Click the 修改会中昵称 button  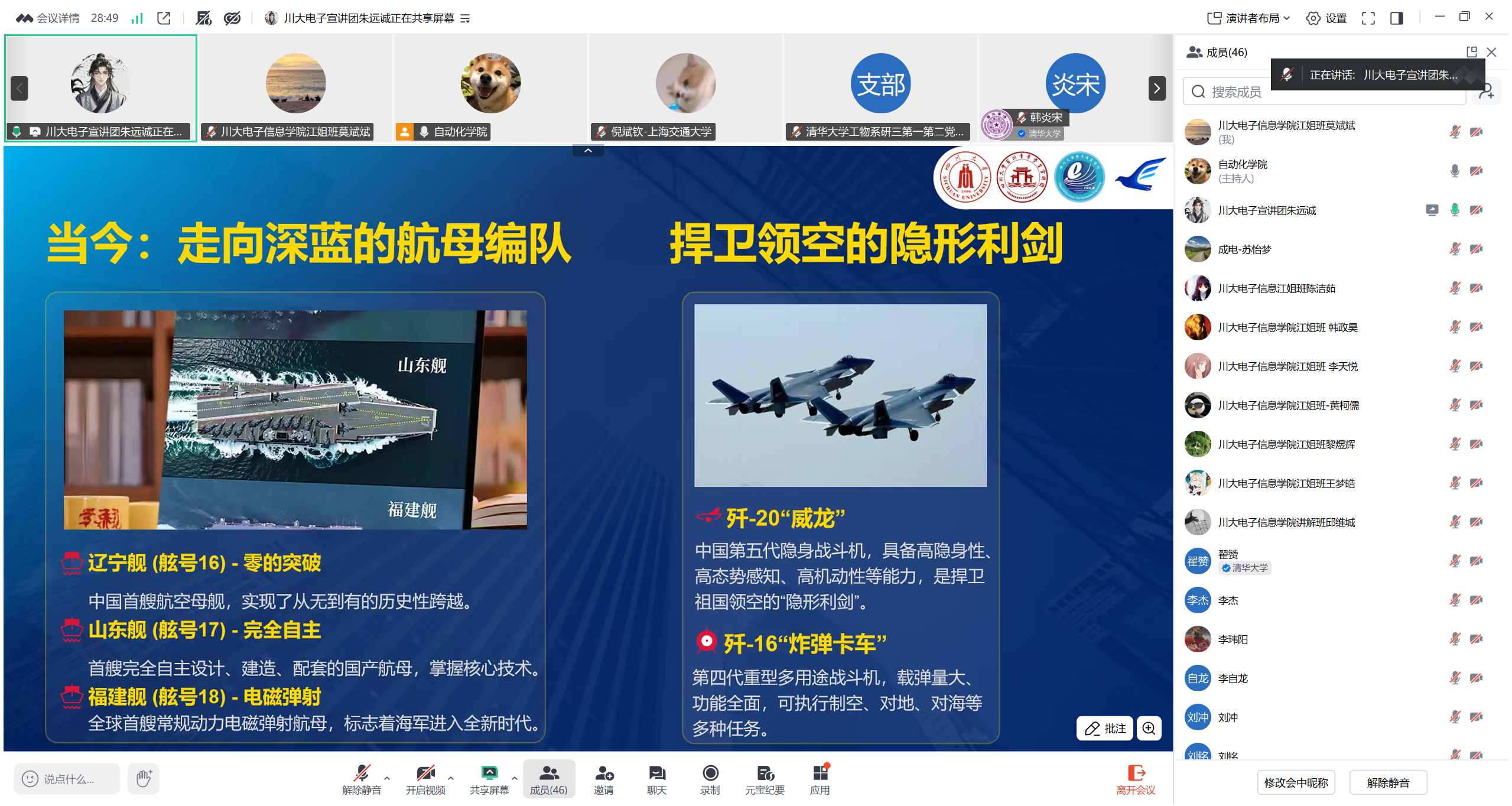(x=1295, y=782)
